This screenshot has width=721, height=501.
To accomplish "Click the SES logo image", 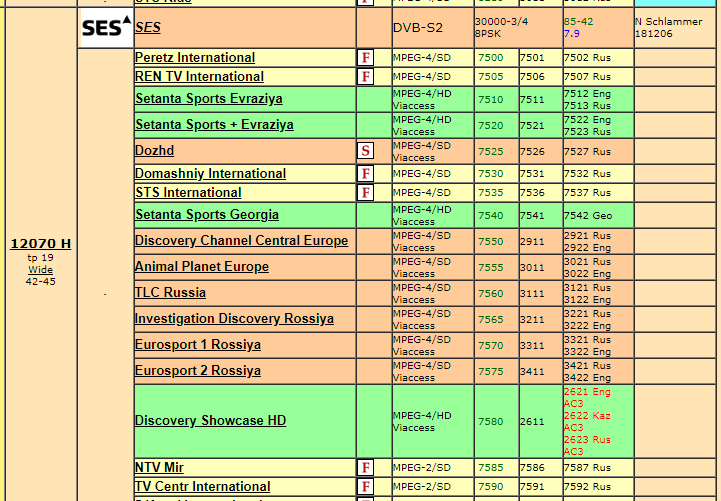I will pos(106,28).
